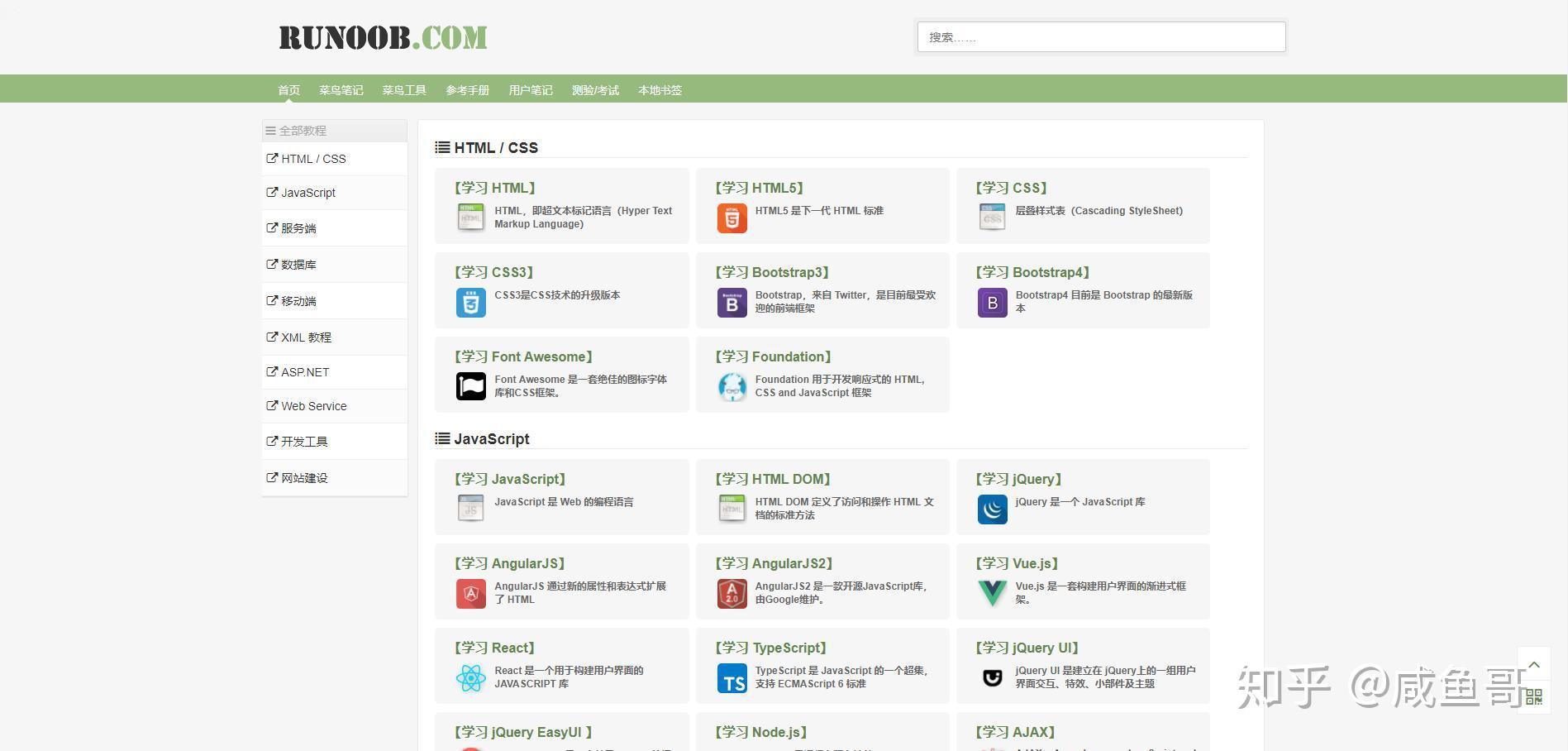Open the 用户笔记 navigation item
The height and width of the screenshot is (751, 1568).
coord(531,90)
